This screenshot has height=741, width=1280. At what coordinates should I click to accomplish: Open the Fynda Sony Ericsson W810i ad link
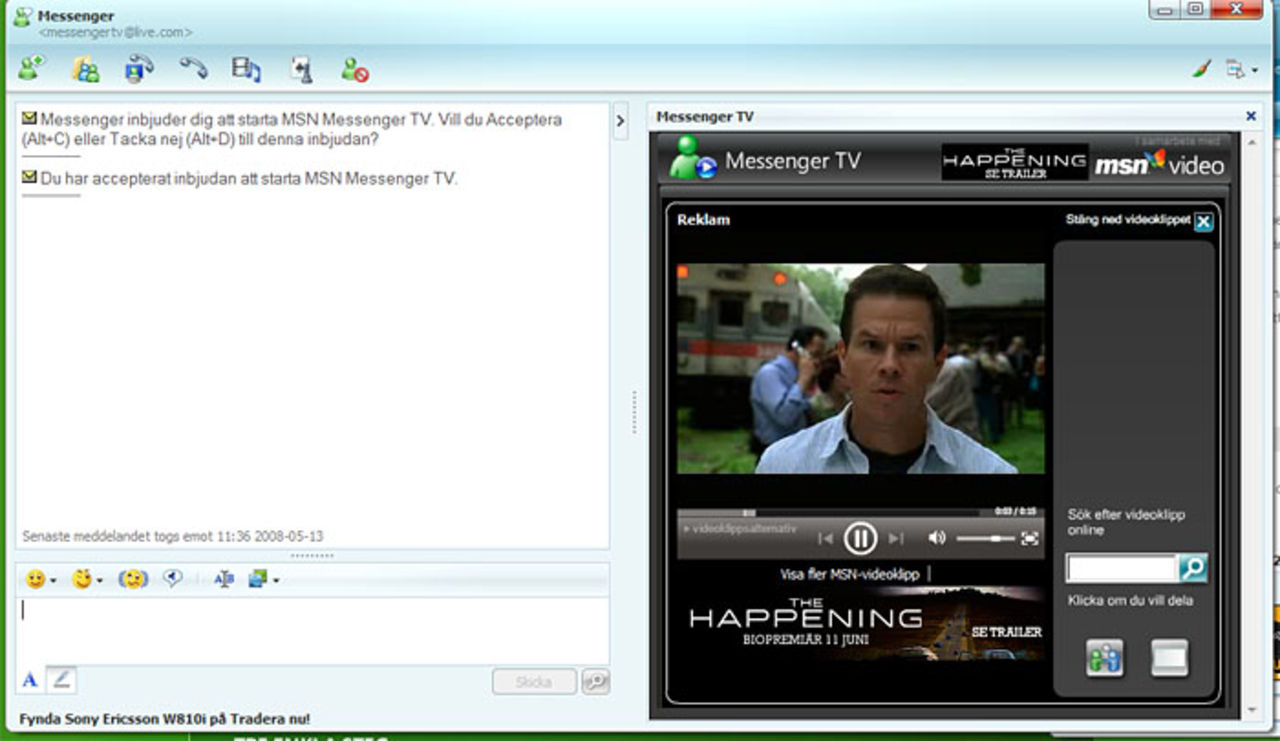click(x=165, y=718)
